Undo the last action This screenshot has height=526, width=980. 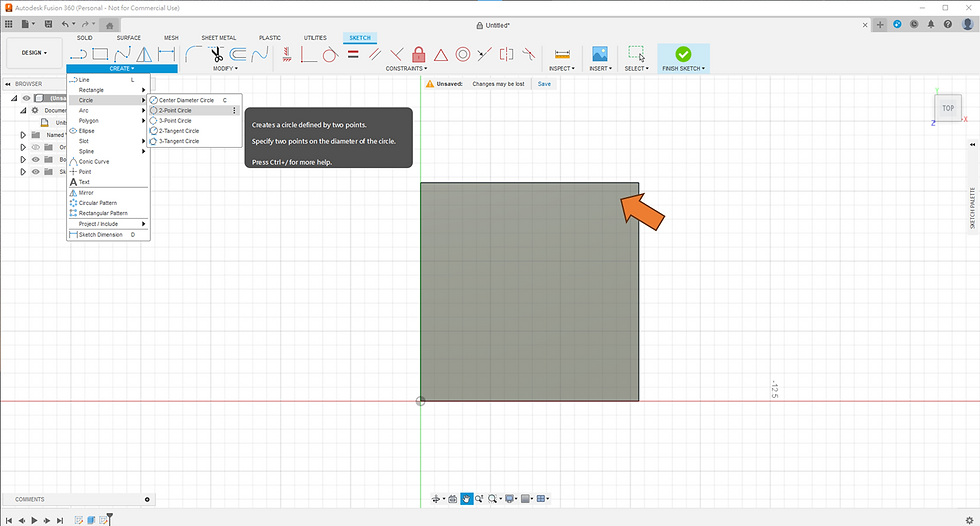click(x=65, y=24)
